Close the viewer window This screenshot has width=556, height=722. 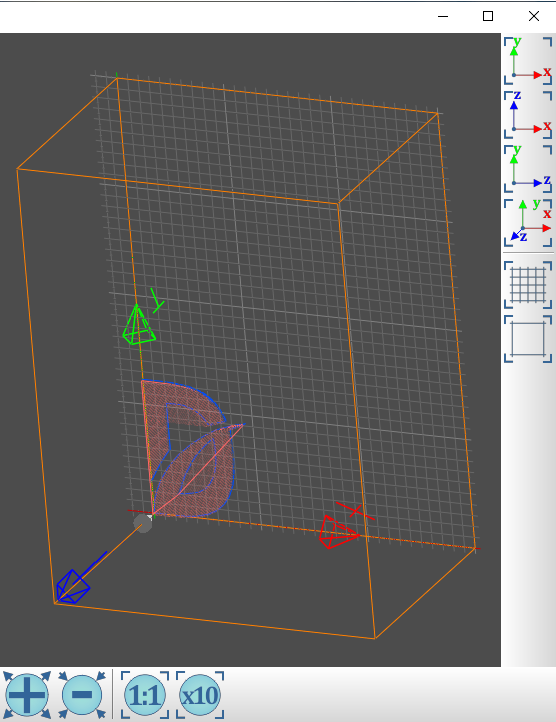[x=533, y=16]
